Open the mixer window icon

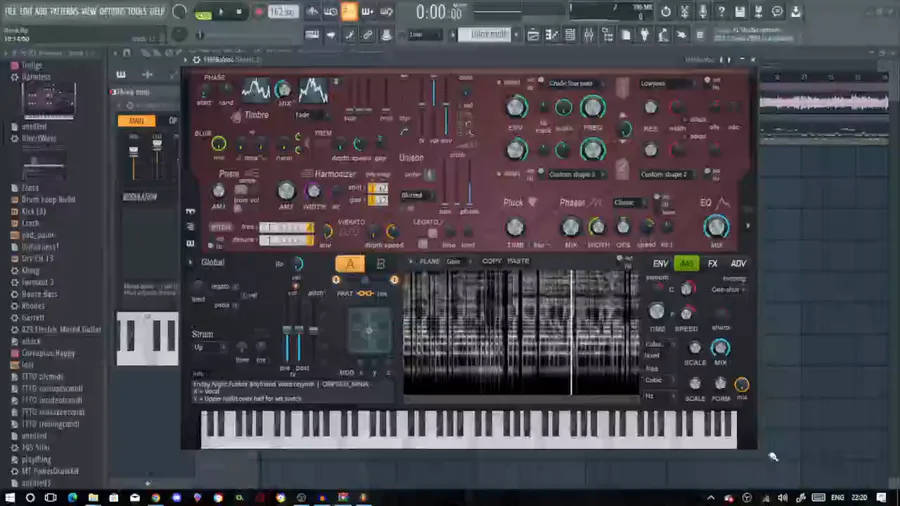pos(588,35)
